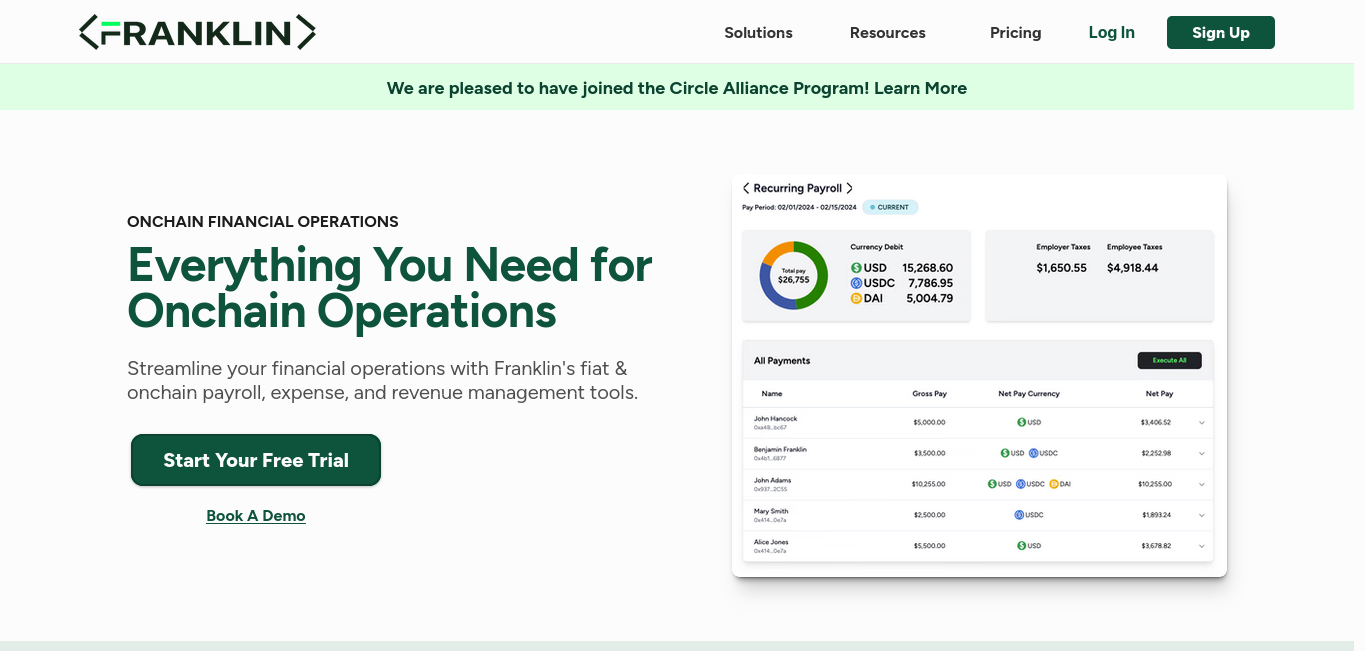Click the net pay $3,406.52

tap(1156, 423)
